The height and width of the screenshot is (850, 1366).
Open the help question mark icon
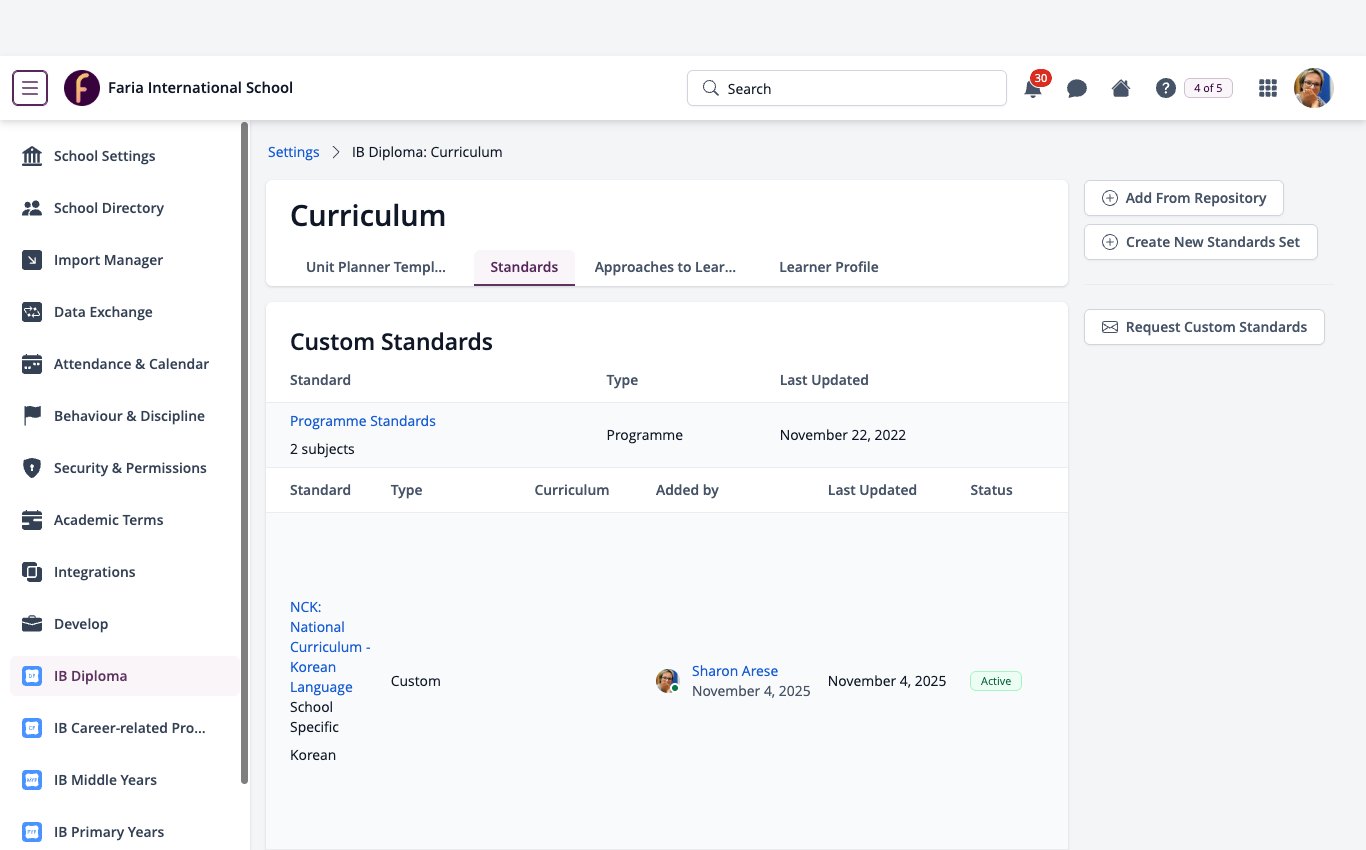[x=1165, y=88]
